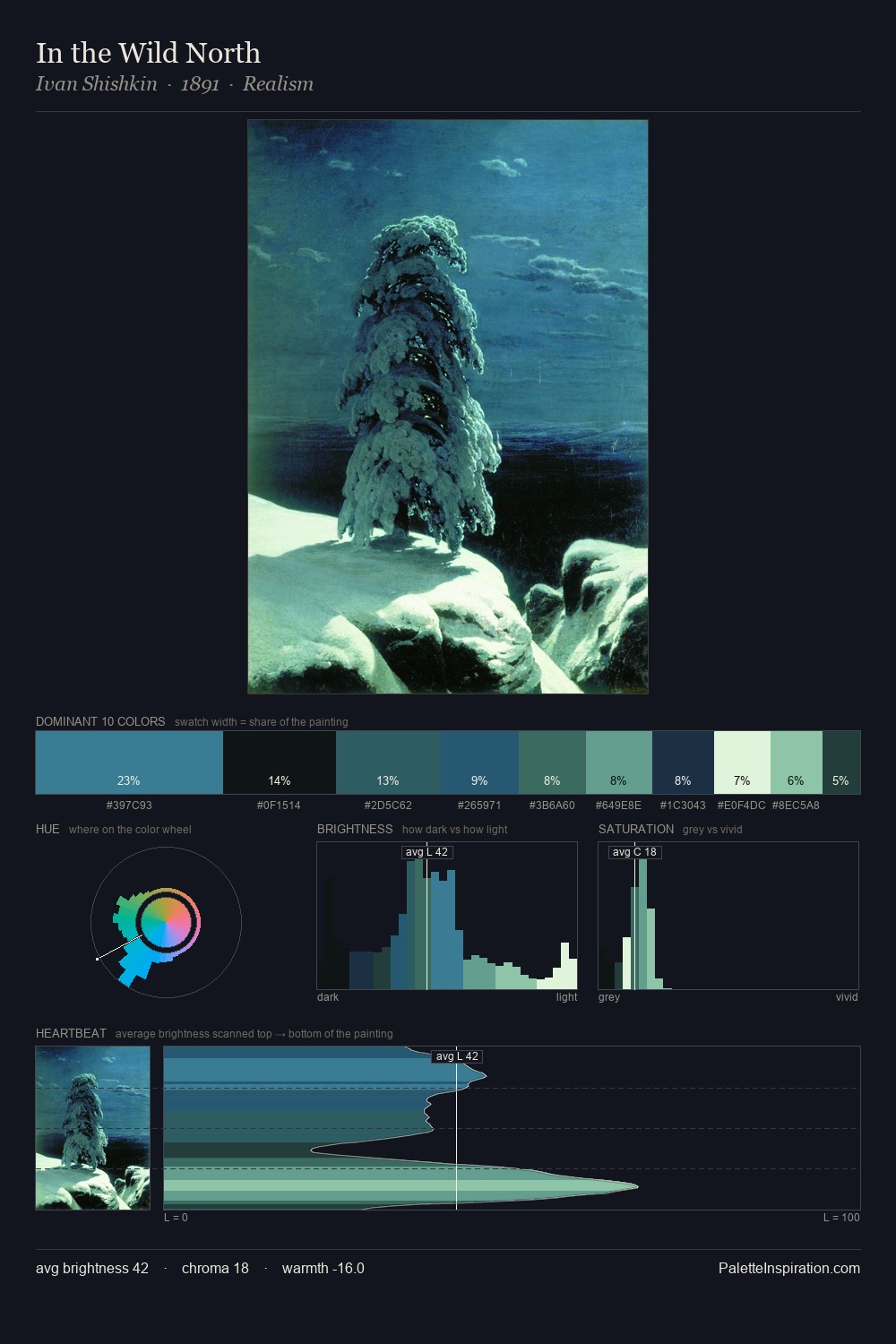This screenshot has width=896, height=1344.
Task: Pick the #1C3043 color swatch
Action: 683,762
